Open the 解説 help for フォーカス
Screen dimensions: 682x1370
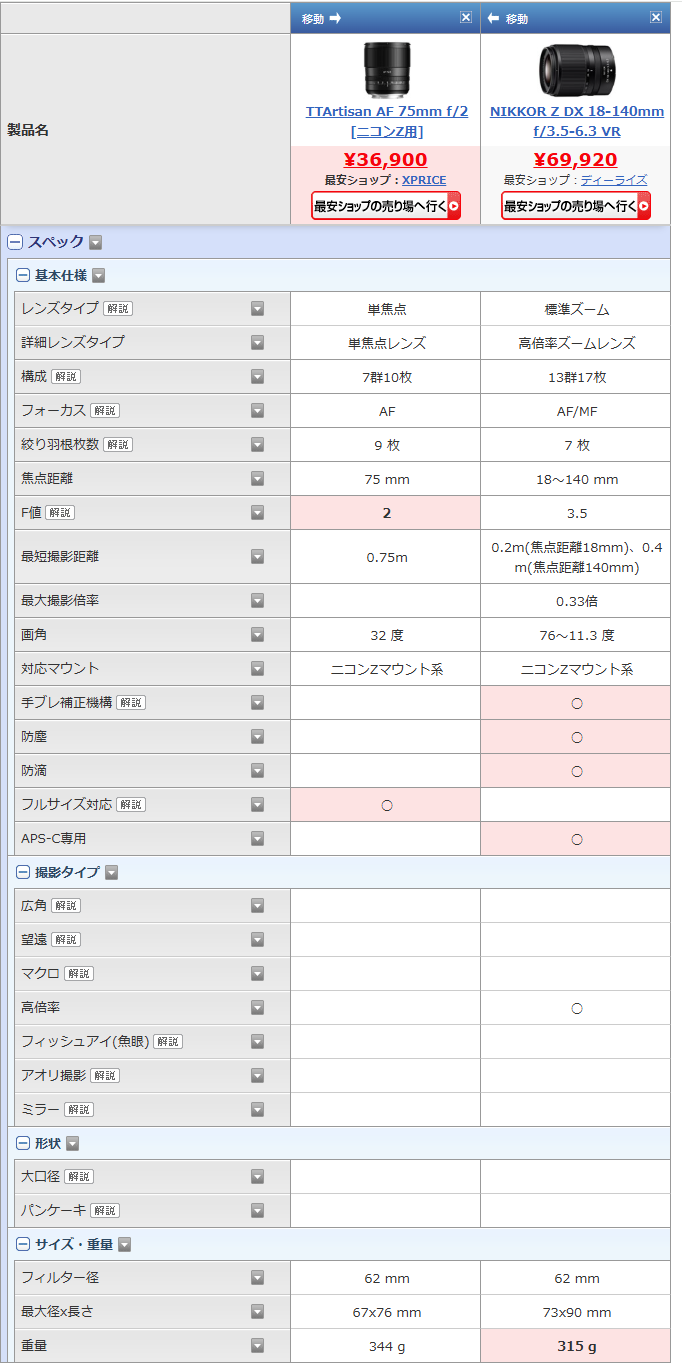point(104,411)
